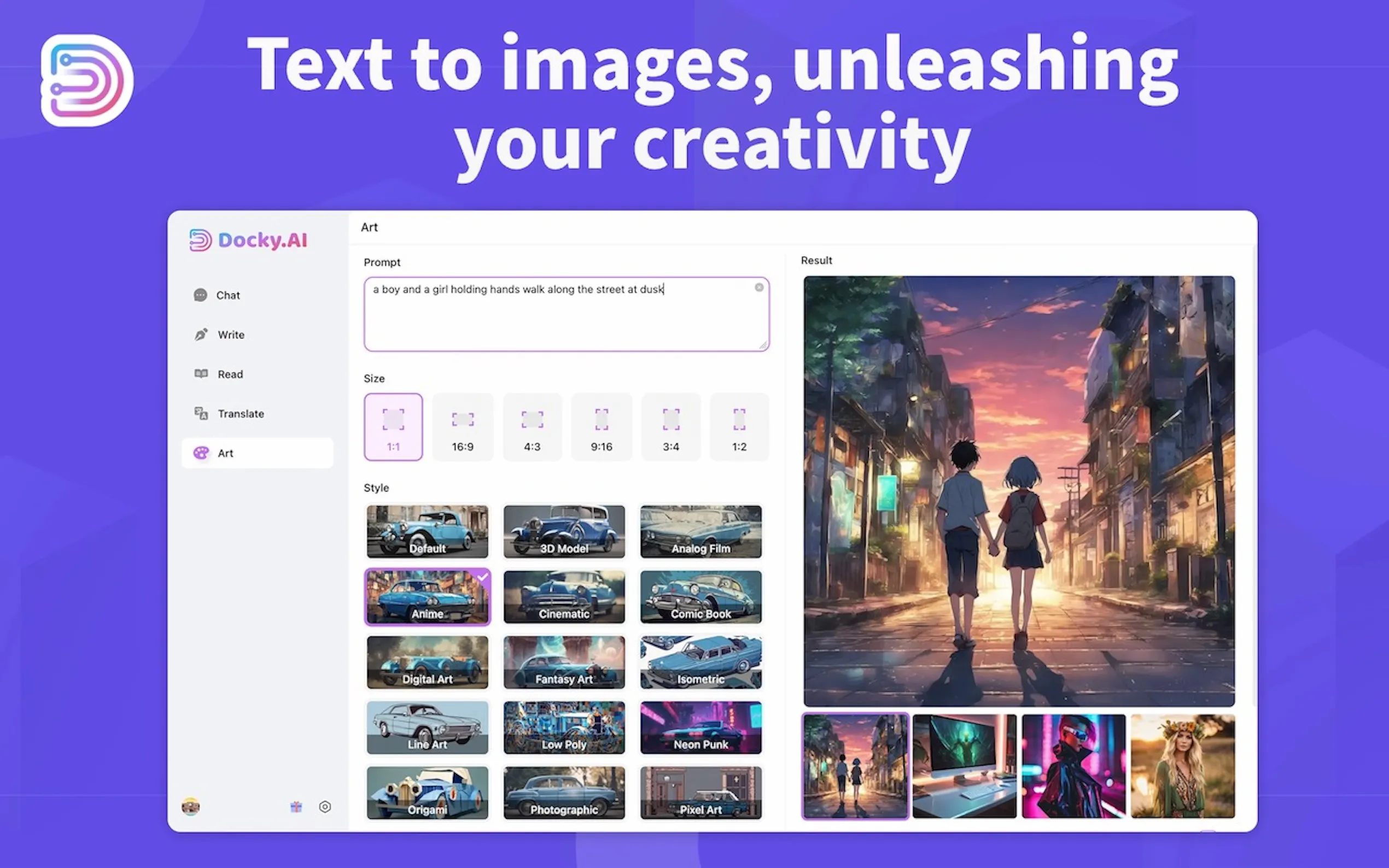Click the user avatar at bottom left
The image size is (1389, 868).
pos(191,807)
